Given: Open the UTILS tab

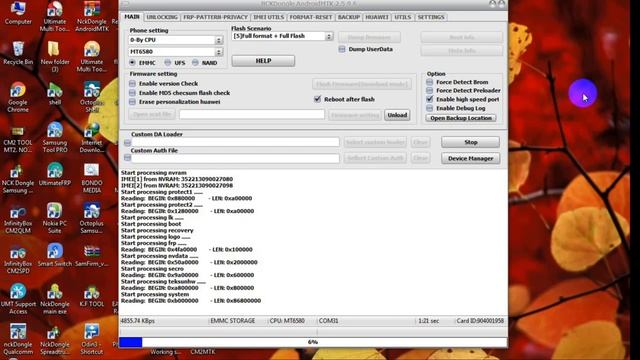Looking at the screenshot, I should coord(402,17).
